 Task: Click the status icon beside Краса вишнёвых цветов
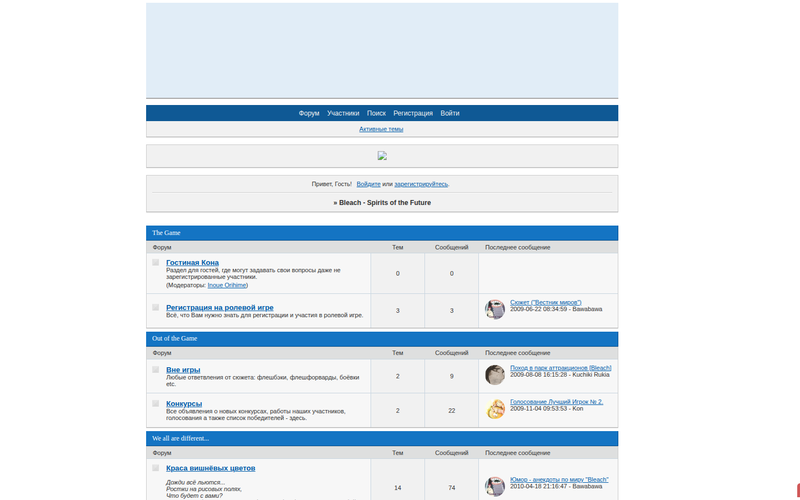click(156, 468)
